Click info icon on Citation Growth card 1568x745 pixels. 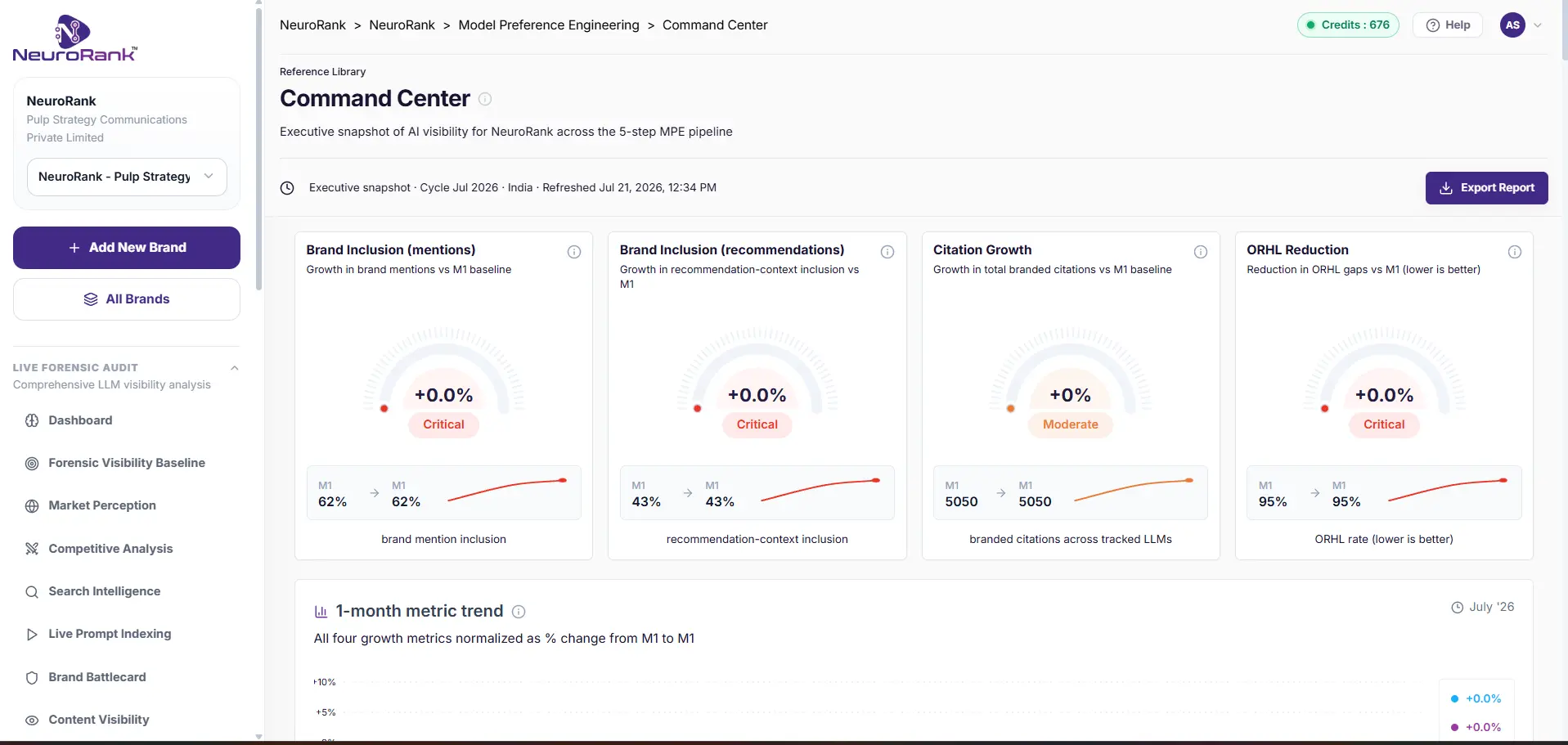1201,252
